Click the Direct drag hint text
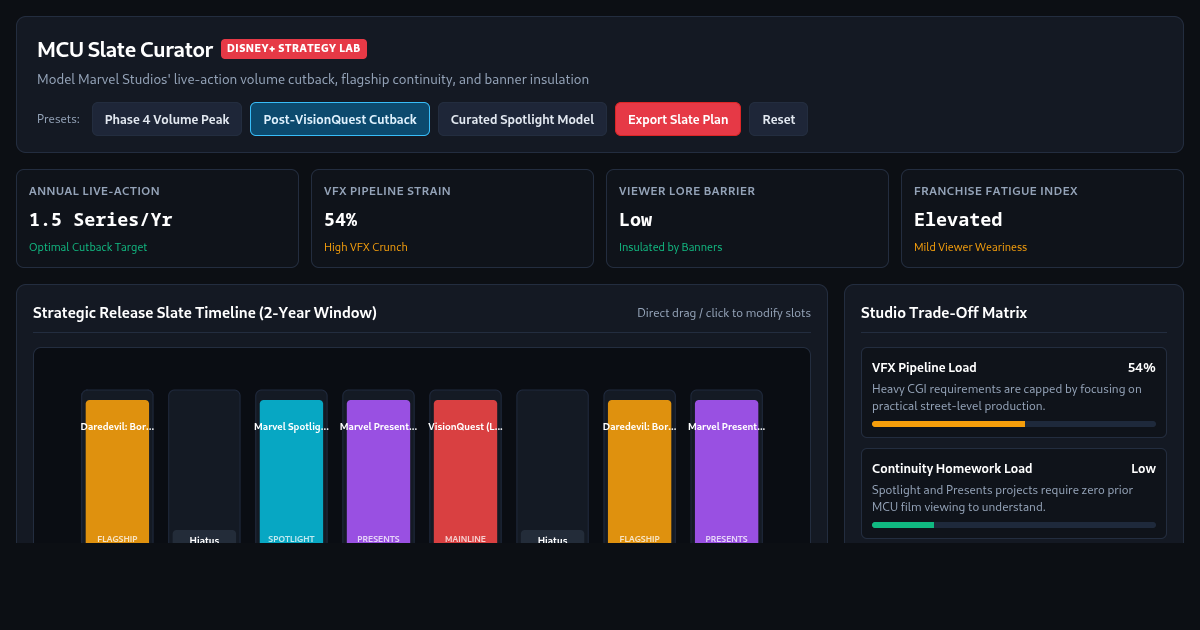The image size is (1200, 630). (x=724, y=313)
